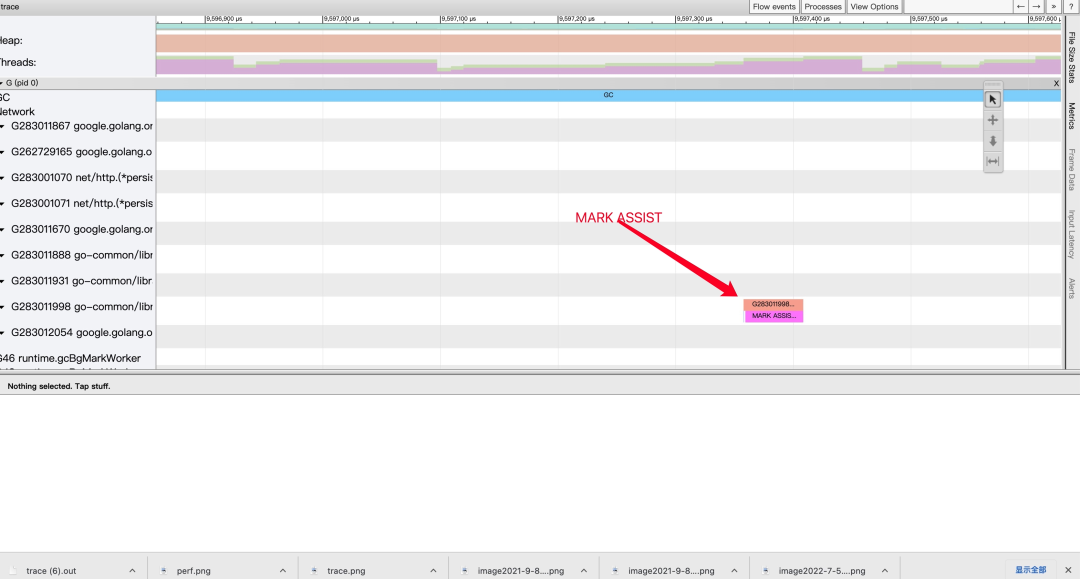
Task: Collapse the G283001070 net/http row
Action: [x=3, y=178]
